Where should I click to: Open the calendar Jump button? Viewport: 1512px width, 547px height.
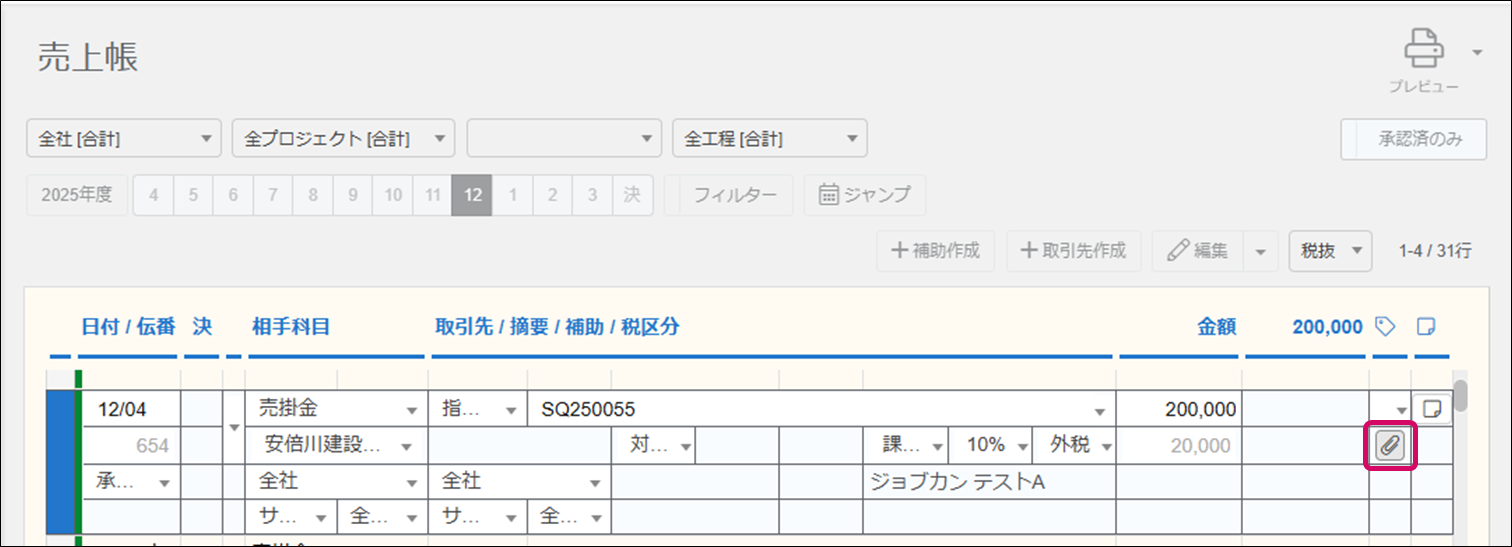click(864, 195)
